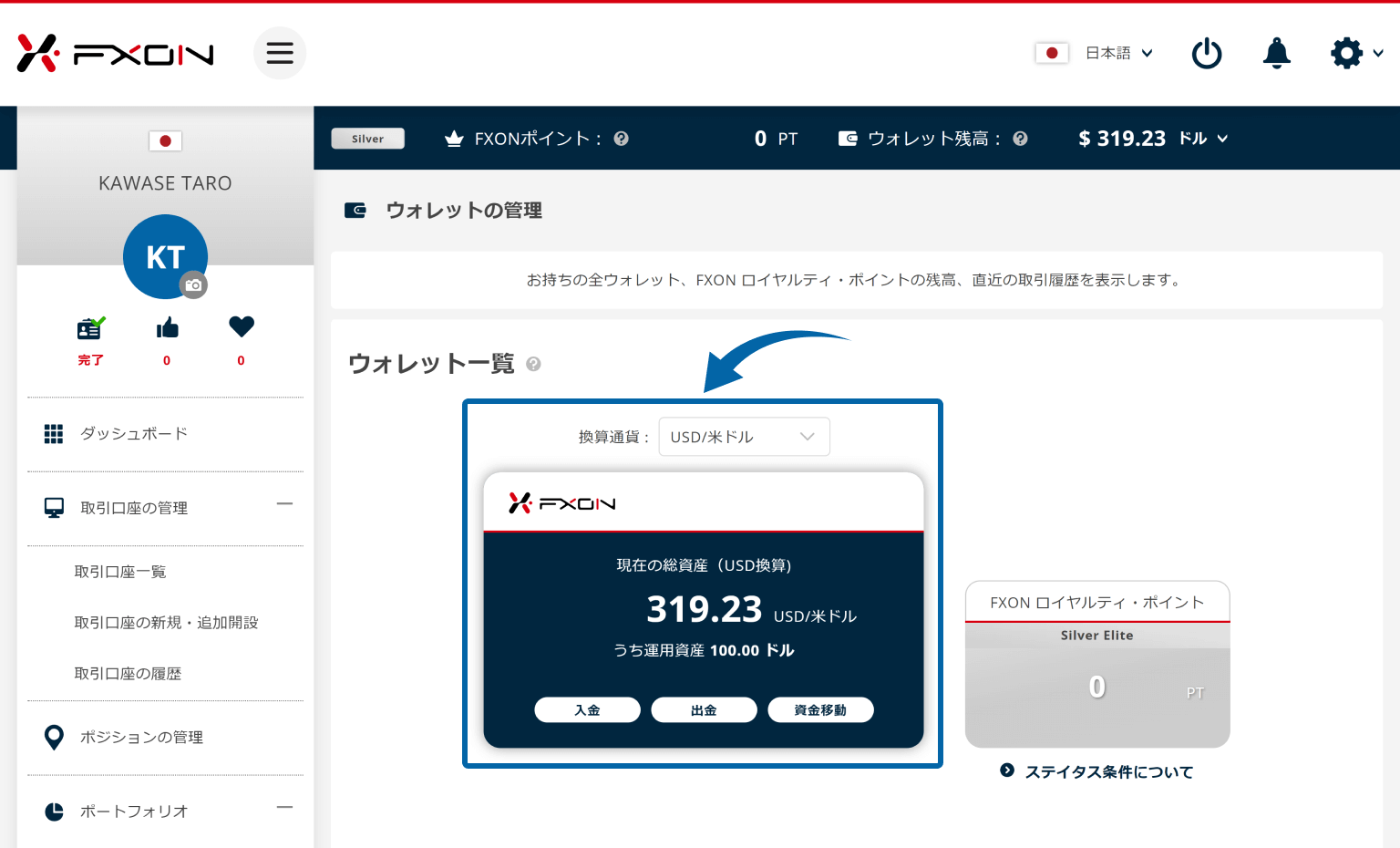Collapse the 取引口座の管理 section
This screenshot has height=848, width=1400.
pyautogui.click(x=285, y=503)
